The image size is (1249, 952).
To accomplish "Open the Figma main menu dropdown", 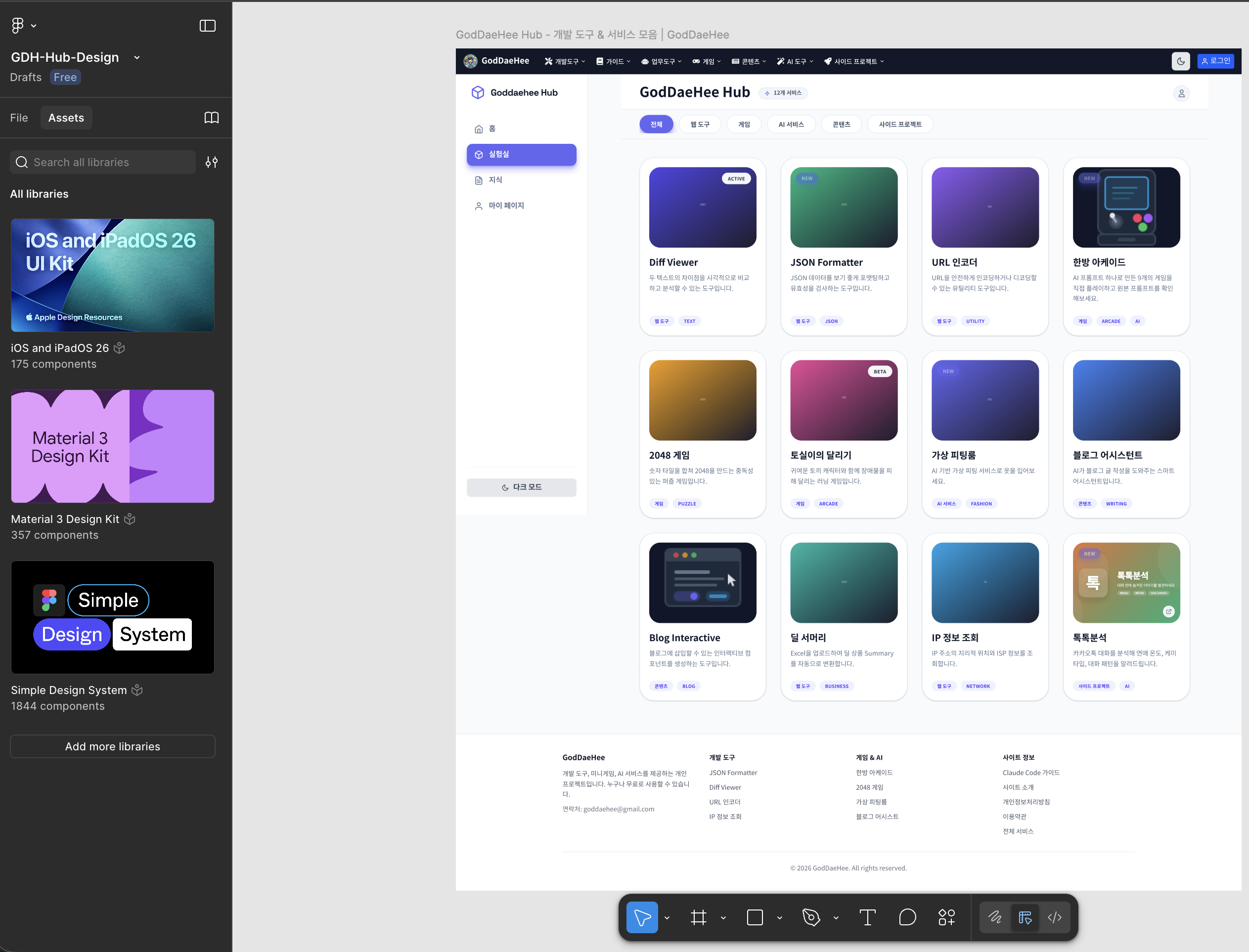I will point(24,26).
